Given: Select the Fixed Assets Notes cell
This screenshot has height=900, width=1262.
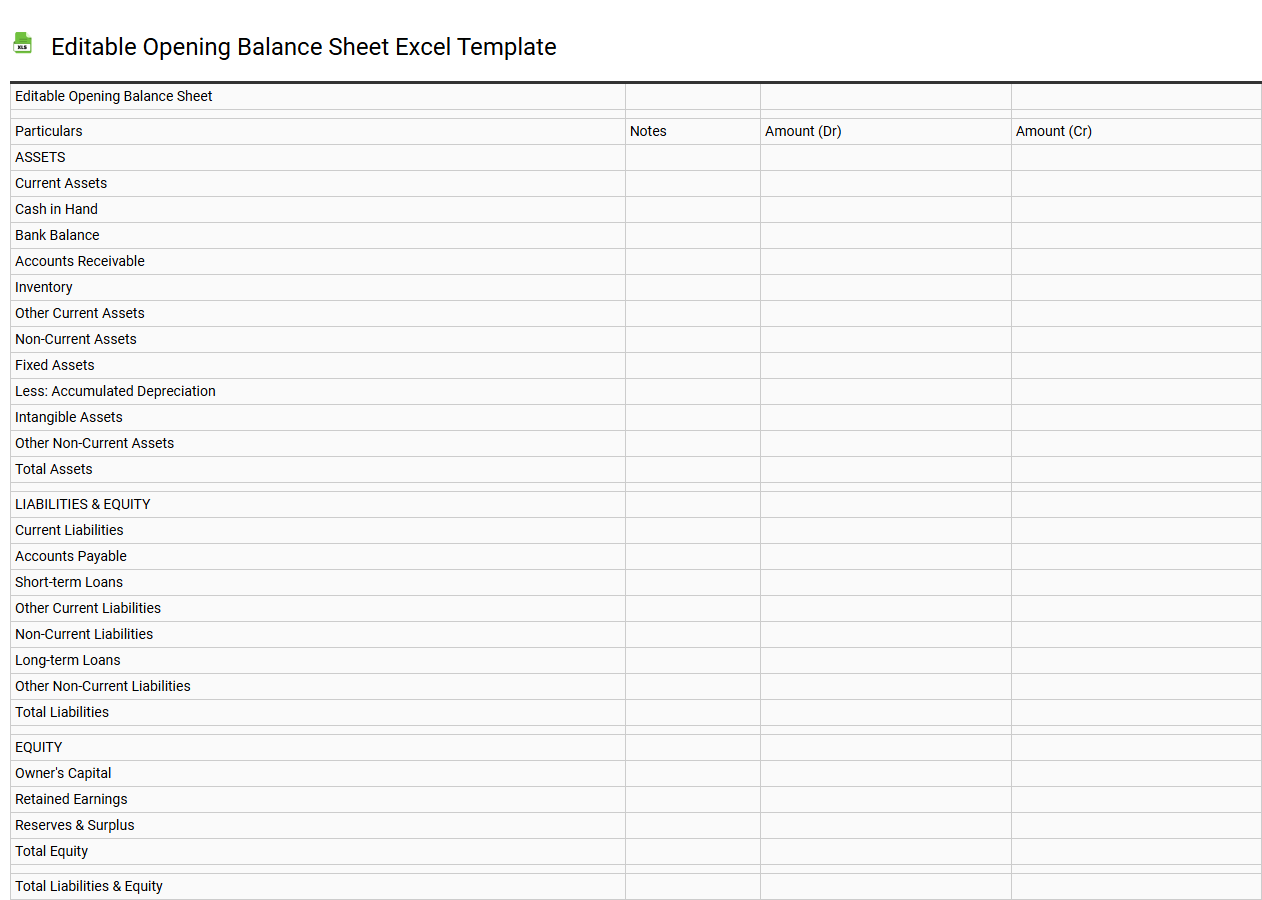Looking at the screenshot, I should coord(692,365).
